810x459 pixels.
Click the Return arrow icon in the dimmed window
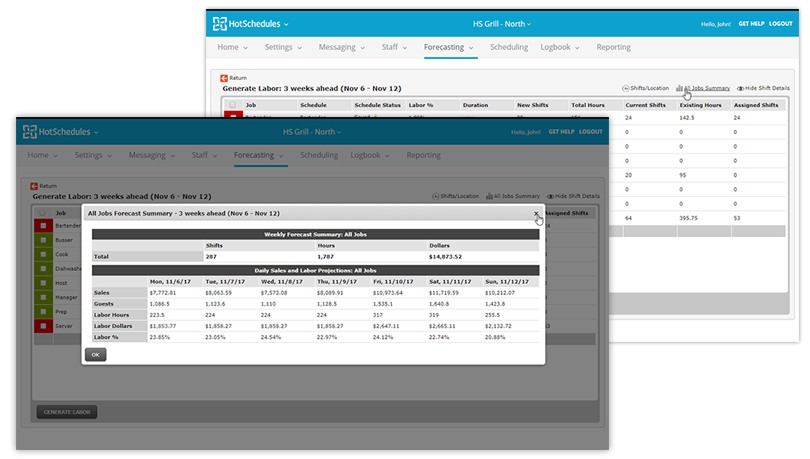coord(34,186)
